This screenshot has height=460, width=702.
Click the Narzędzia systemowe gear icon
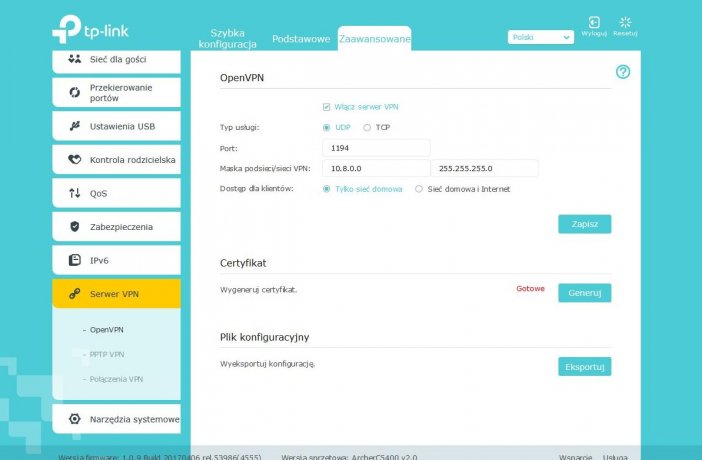coord(74,419)
